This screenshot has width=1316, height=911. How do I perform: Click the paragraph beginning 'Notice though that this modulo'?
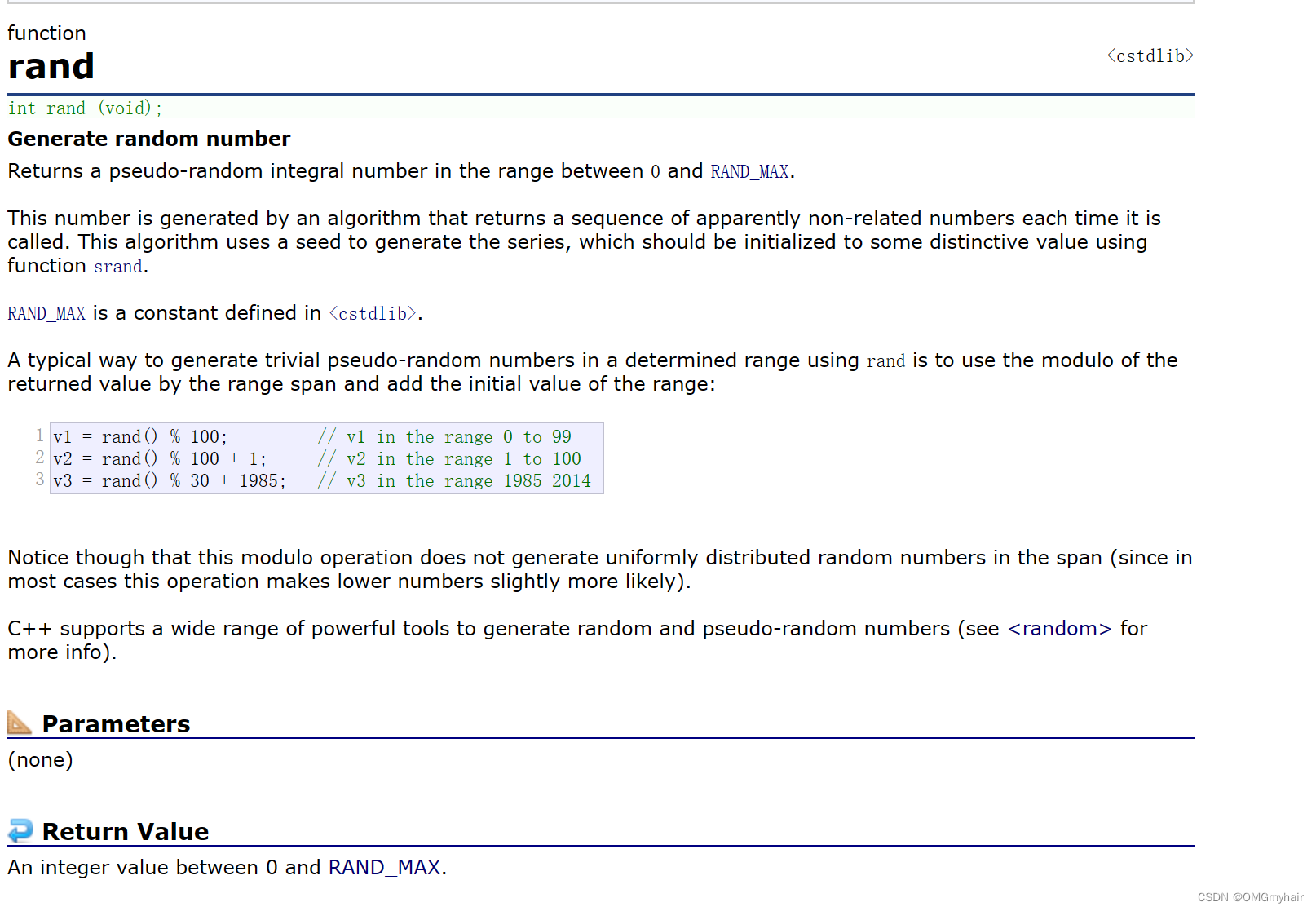click(600, 569)
